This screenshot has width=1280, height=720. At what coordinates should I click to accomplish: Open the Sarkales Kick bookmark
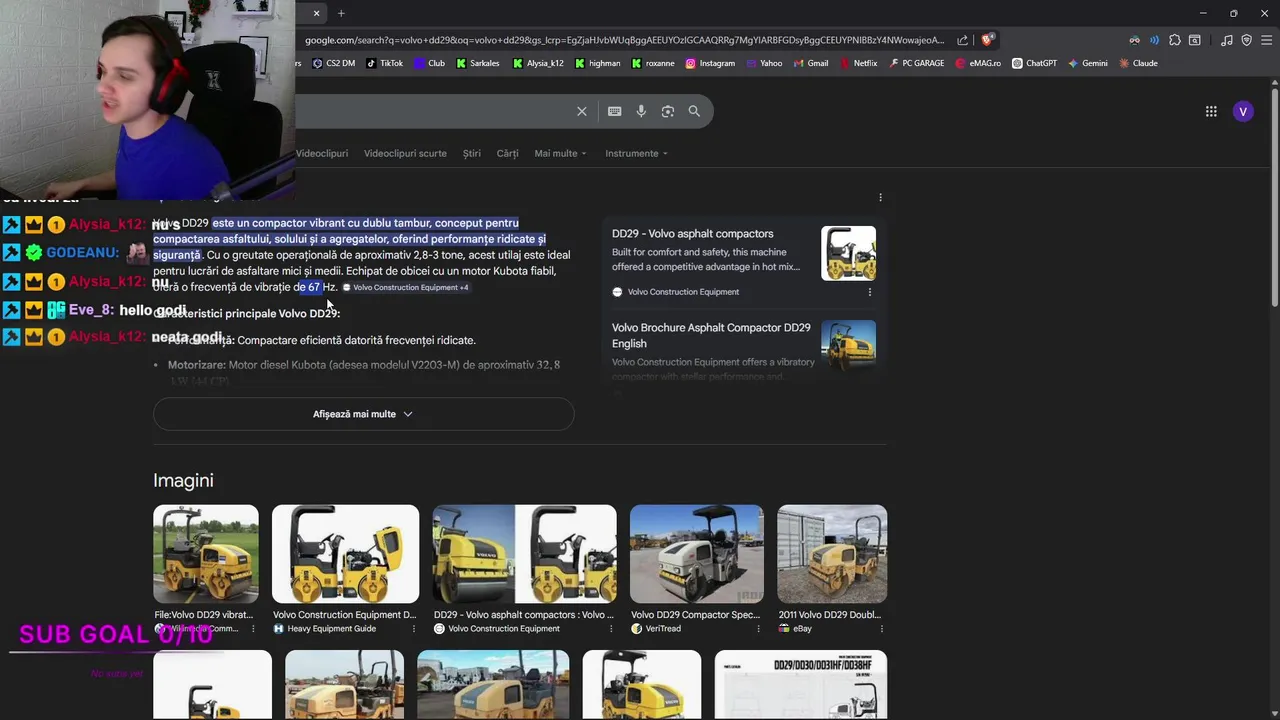pos(478,63)
